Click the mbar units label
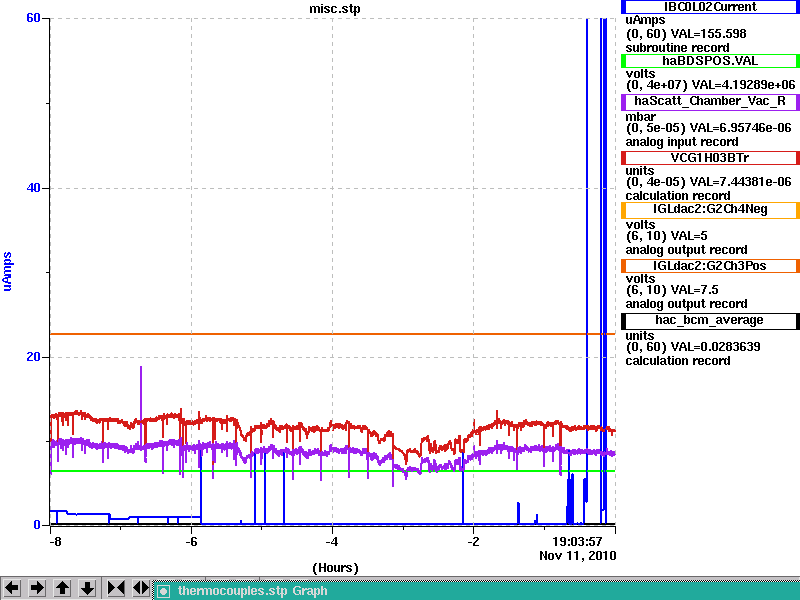 [640, 117]
